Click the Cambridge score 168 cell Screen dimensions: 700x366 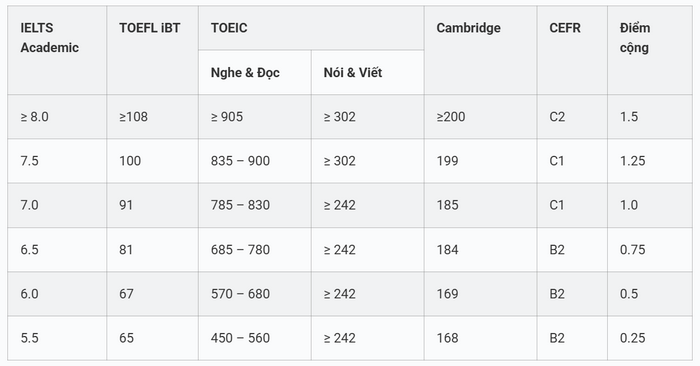[x=480, y=338]
